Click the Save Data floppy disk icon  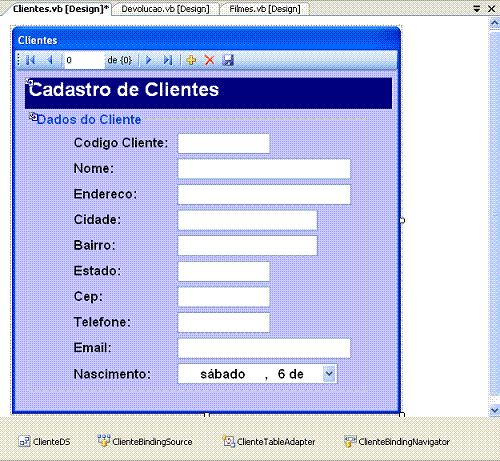[x=228, y=60]
